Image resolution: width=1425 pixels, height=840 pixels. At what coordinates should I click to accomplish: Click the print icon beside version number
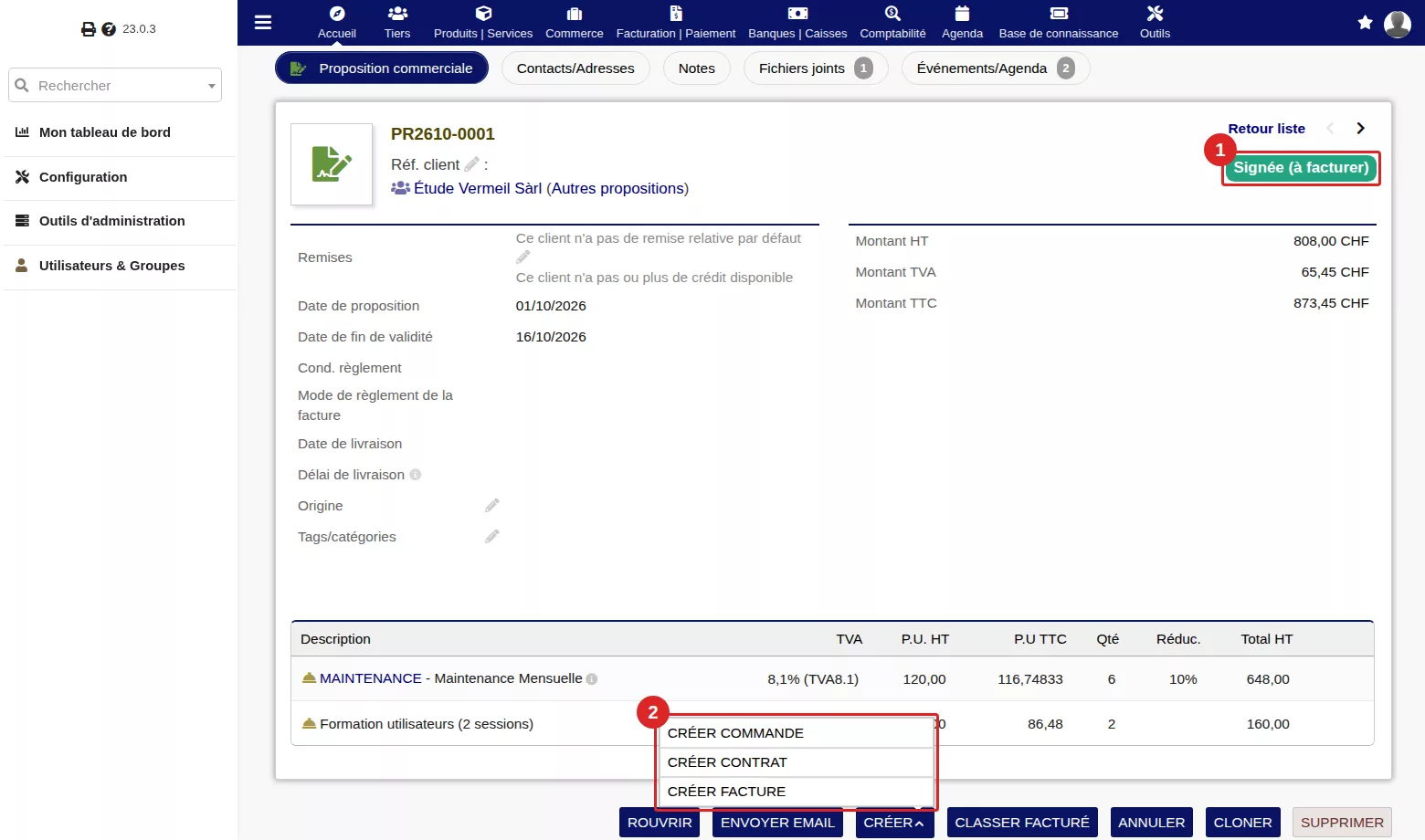(x=89, y=29)
